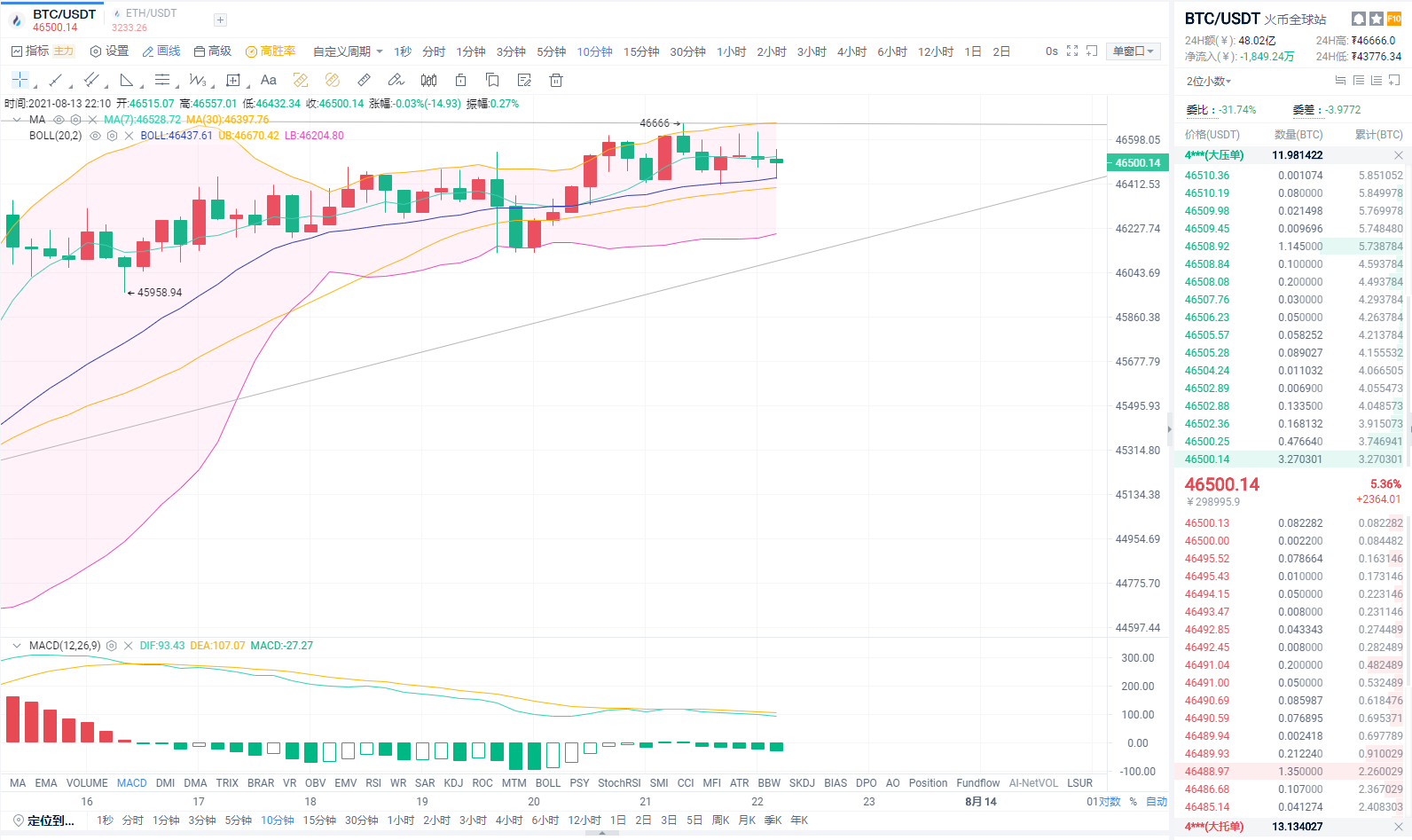This screenshot has width=1412, height=840.
Task: Open the F10 info icon
Action: (1394, 19)
